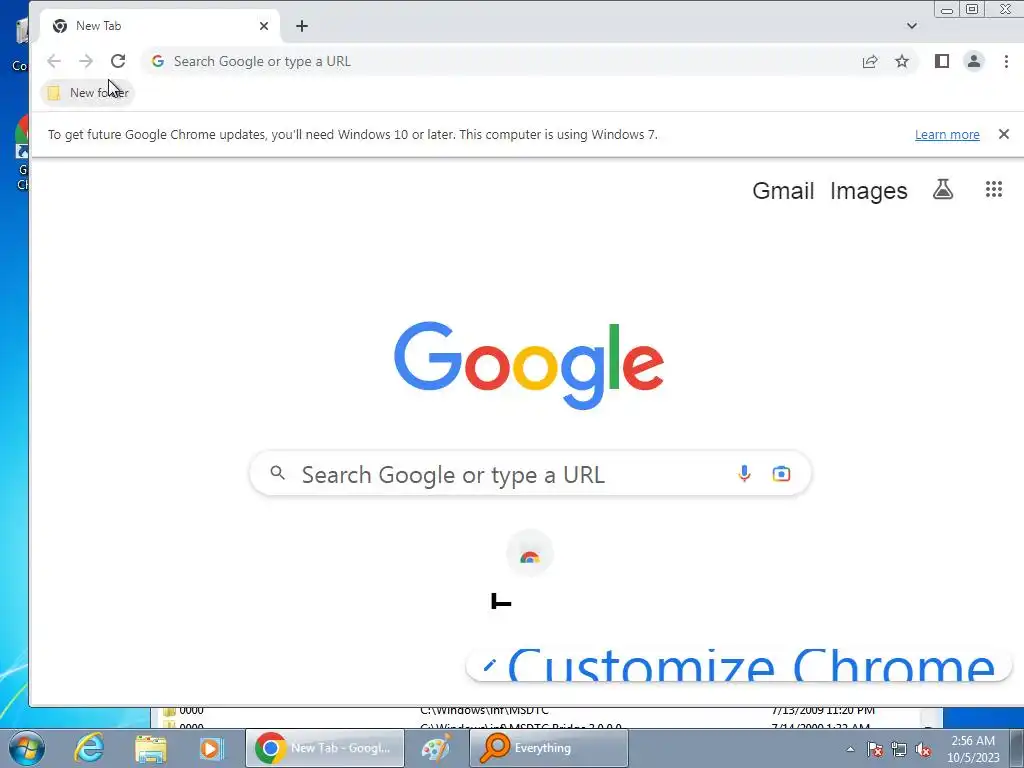Screen dimensions: 1024x768
Task: Dismiss the Windows 7 update notice
Action: 1004,134
